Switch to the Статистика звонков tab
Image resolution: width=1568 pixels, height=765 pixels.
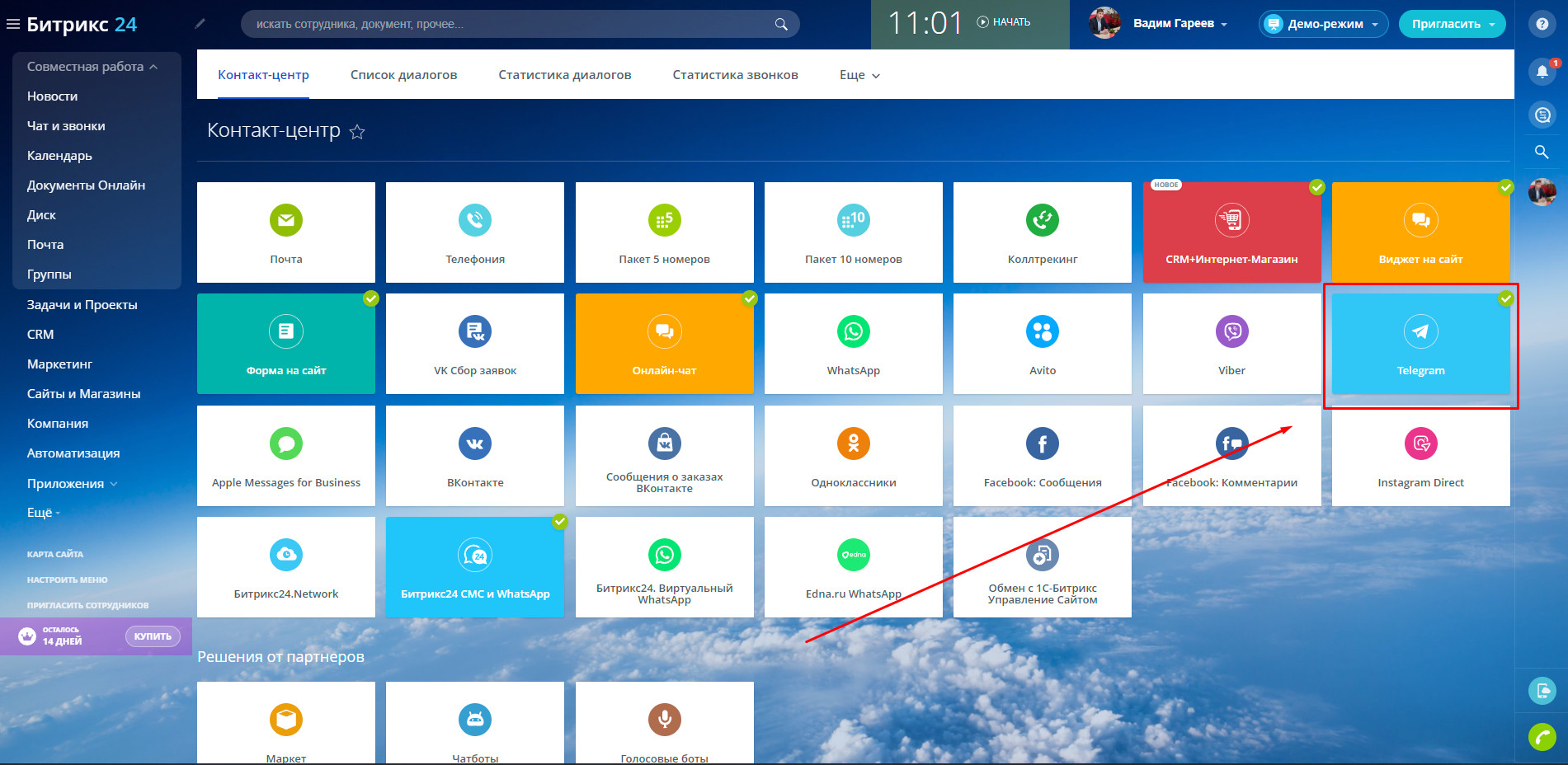pyautogui.click(x=736, y=75)
